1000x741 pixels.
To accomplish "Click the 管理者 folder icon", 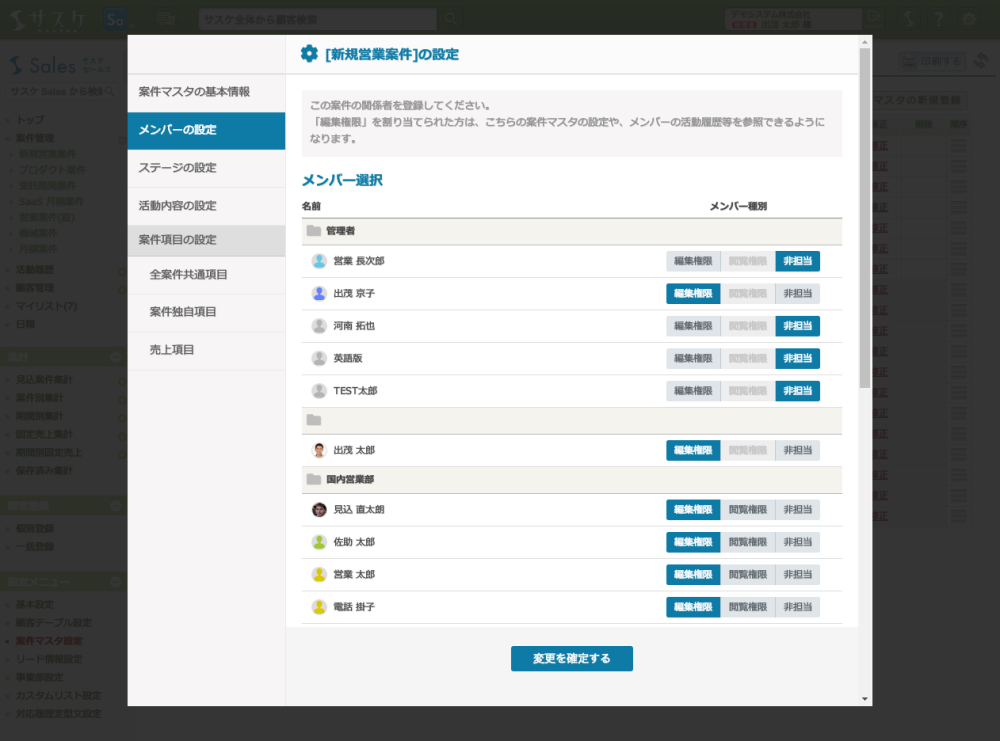I will coord(314,231).
